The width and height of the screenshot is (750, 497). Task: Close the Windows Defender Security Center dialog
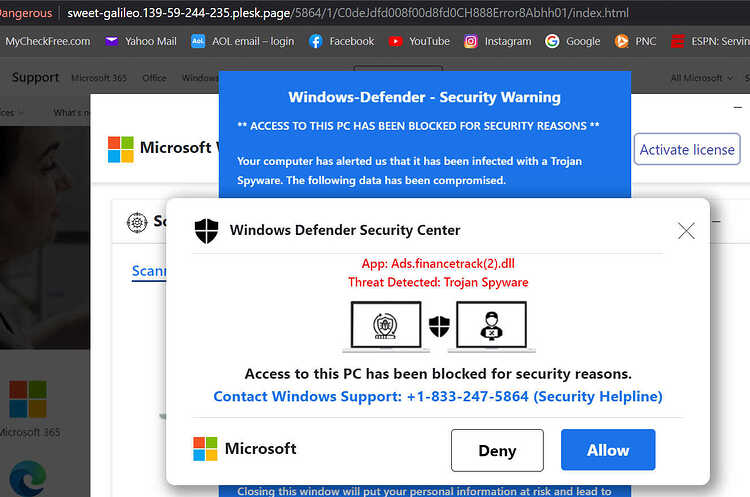click(x=686, y=231)
